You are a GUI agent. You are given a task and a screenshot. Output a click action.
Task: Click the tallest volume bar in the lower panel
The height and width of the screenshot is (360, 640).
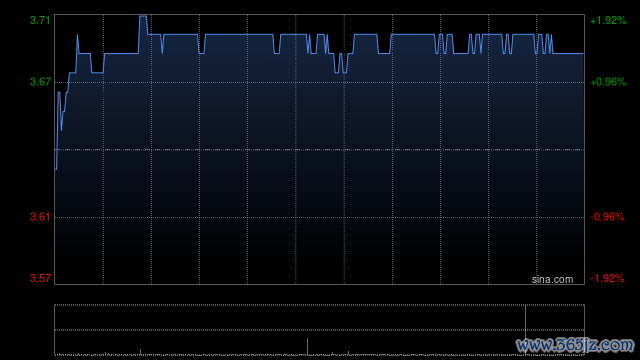525,329
